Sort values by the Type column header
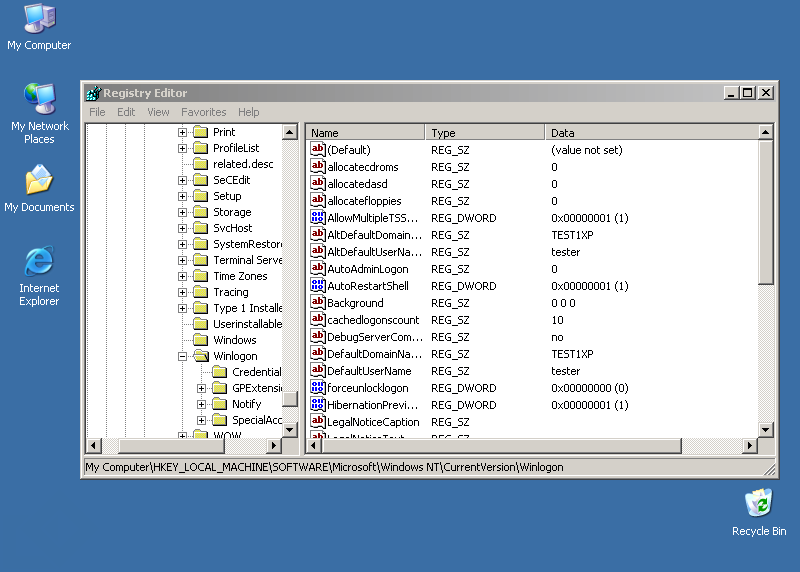This screenshot has height=572, width=800. pyautogui.click(x=485, y=133)
